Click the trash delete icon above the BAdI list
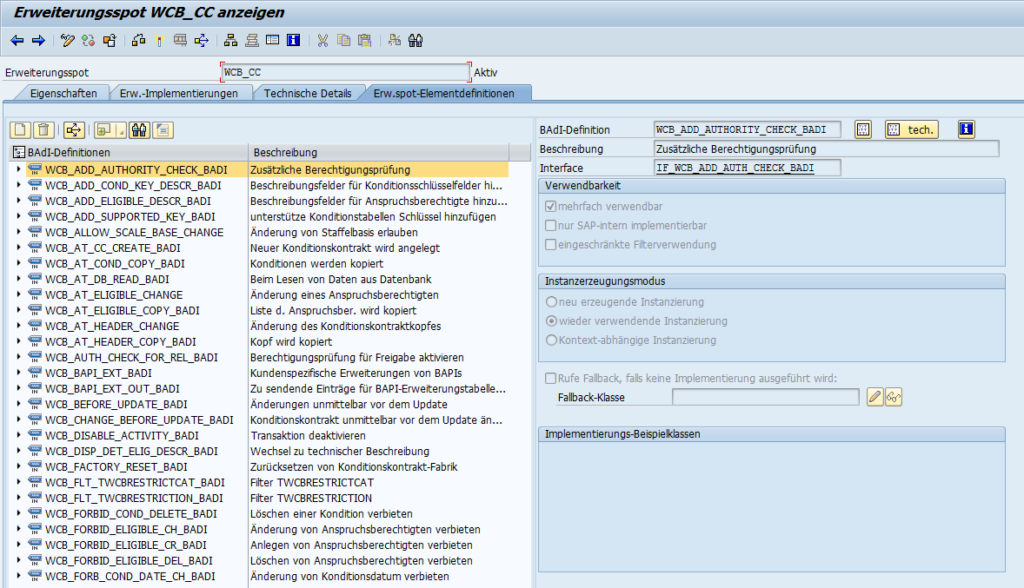The height and width of the screenshot is (588, 1024). pos(43,130)
